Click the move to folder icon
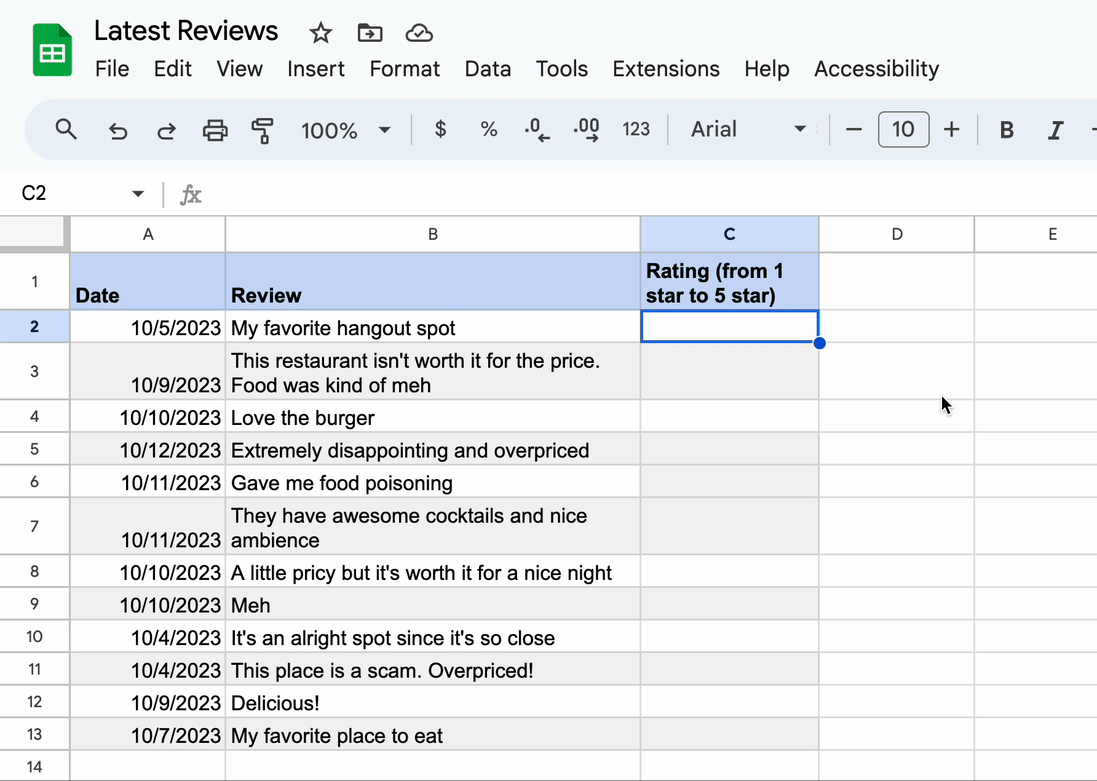 tap(370, 33)
